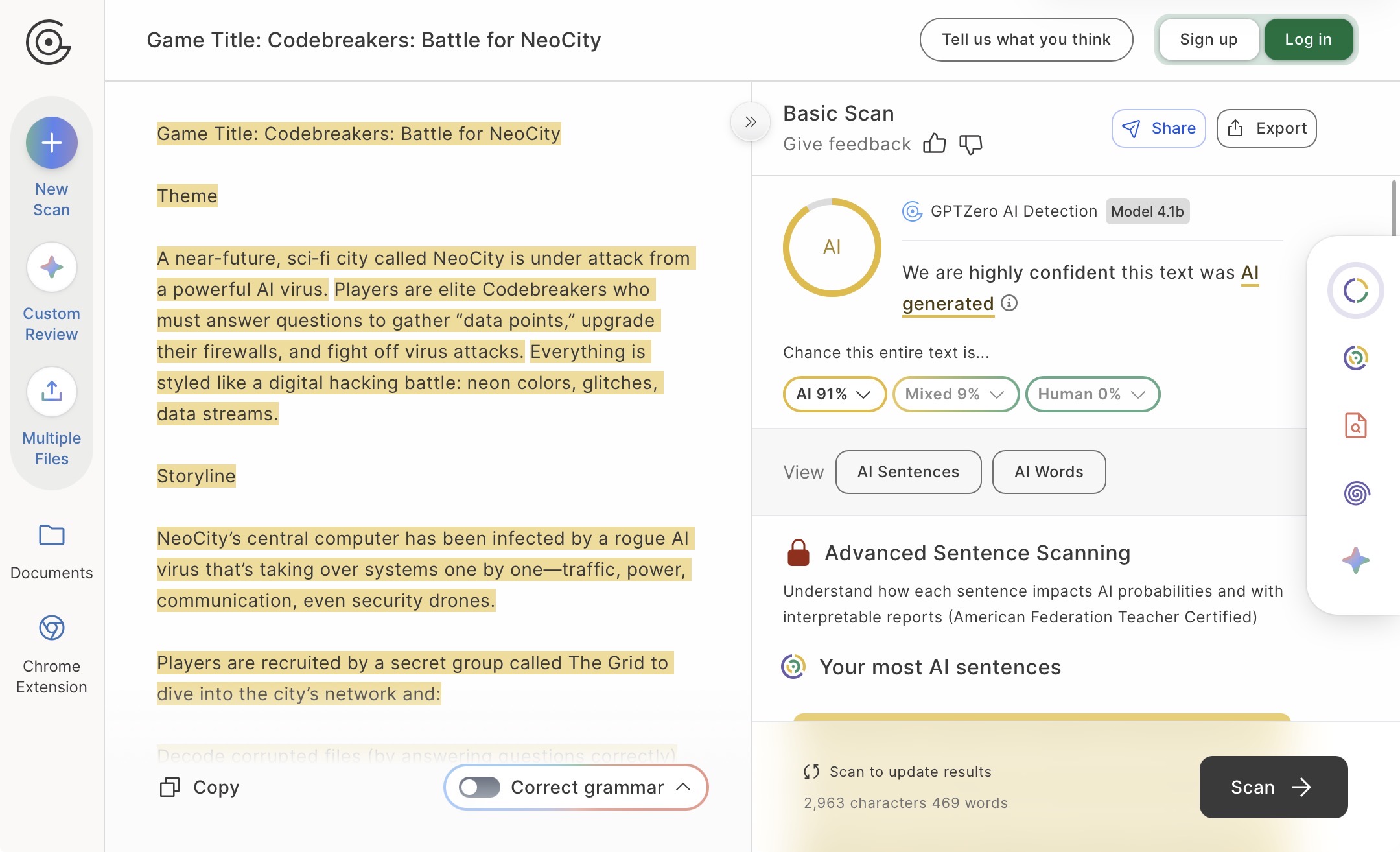Screen dimensions: 1400x852
Task: Click the info icon beside AI generated
Action: [x=1009, y=303]
